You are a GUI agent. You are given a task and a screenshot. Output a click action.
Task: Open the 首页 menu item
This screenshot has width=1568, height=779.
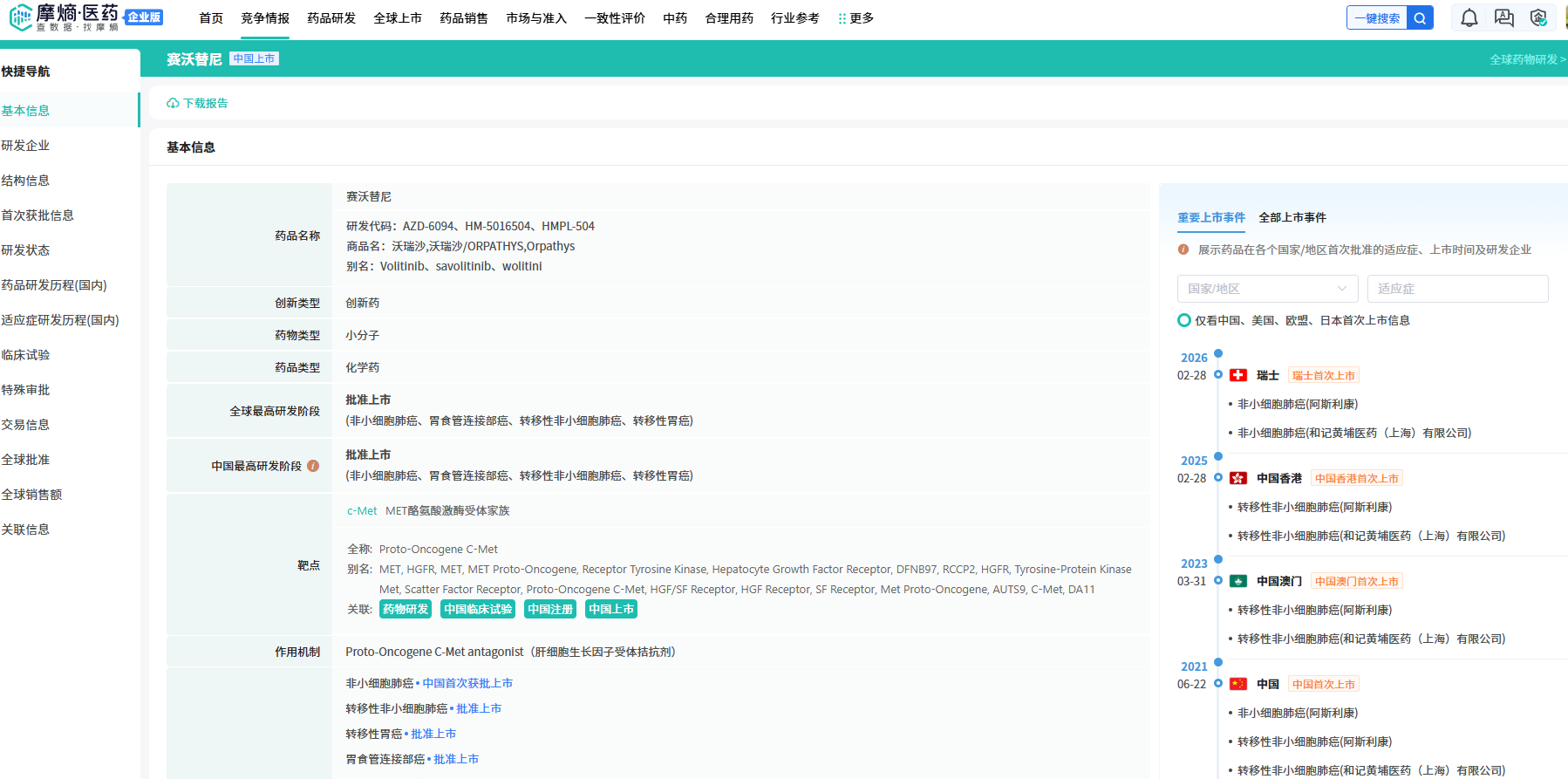(x=211, y=18)
